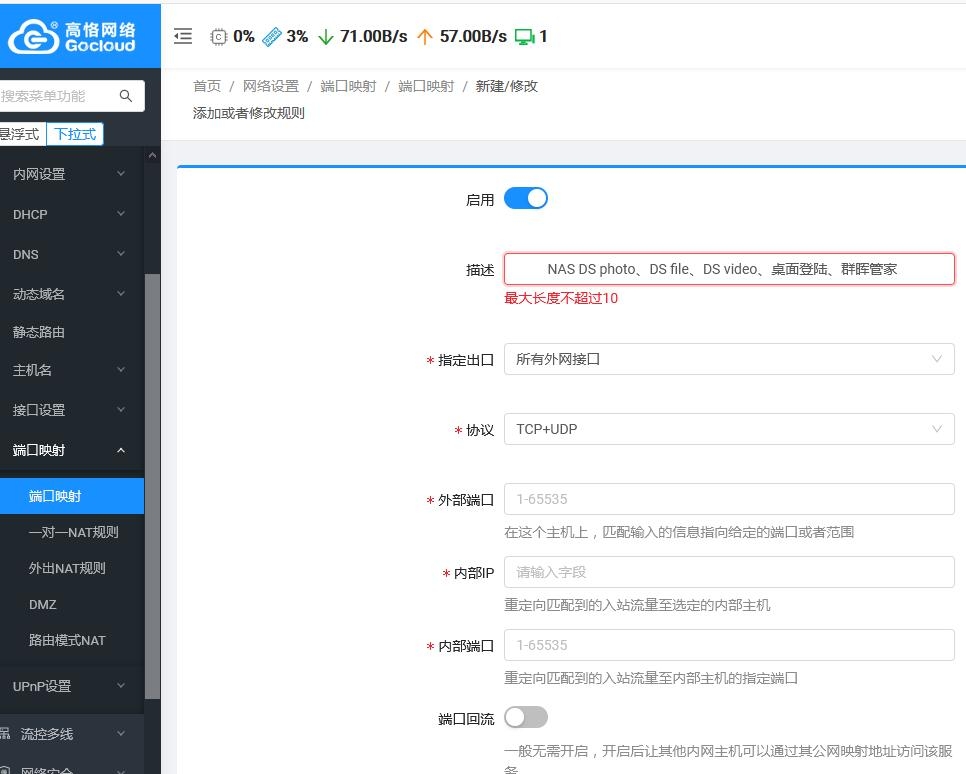The image size is (966, 774).
Task: Click 网络设置 breadcrumb link
Action: (271, 86)
